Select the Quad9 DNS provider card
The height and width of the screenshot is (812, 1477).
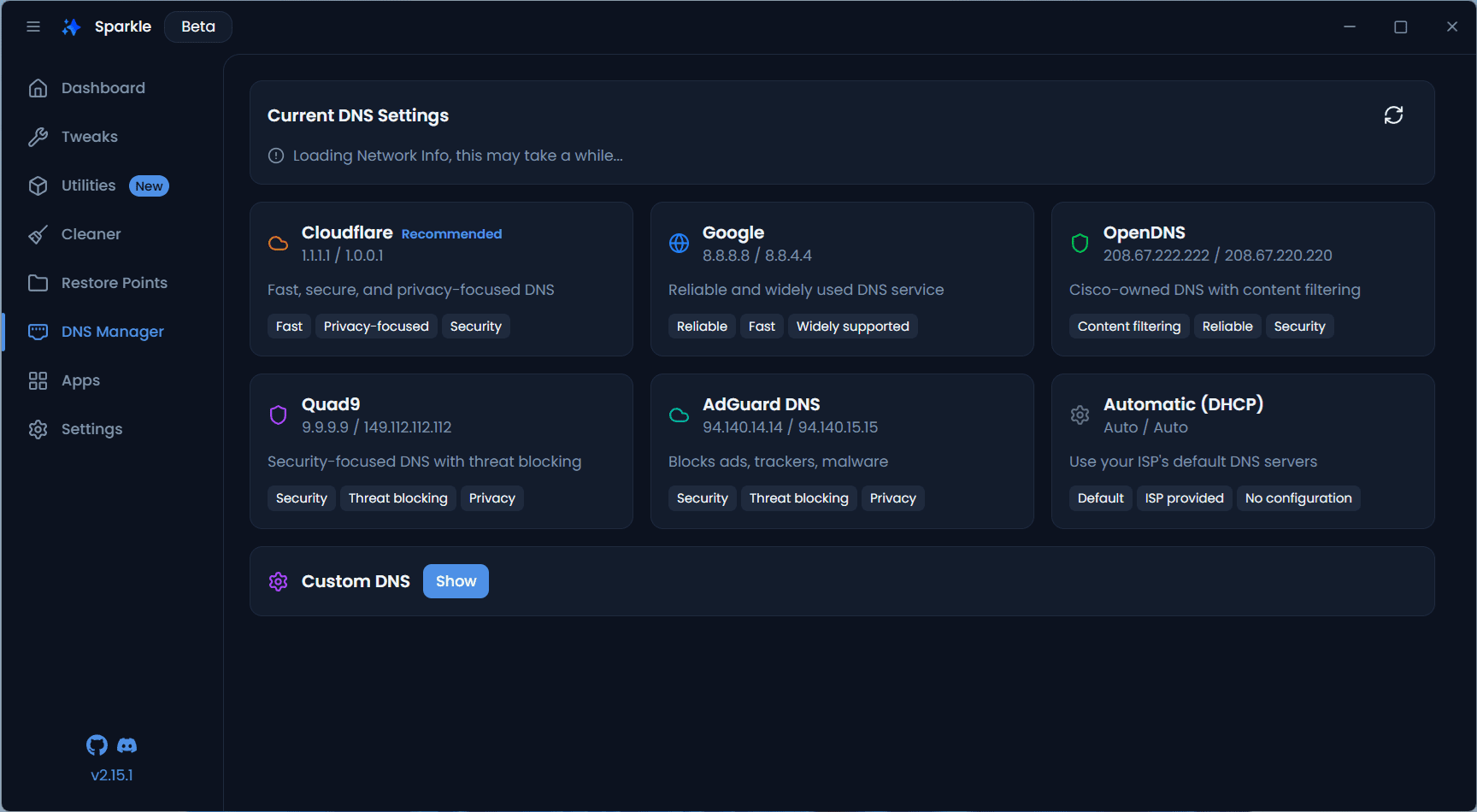click(441, 450)
